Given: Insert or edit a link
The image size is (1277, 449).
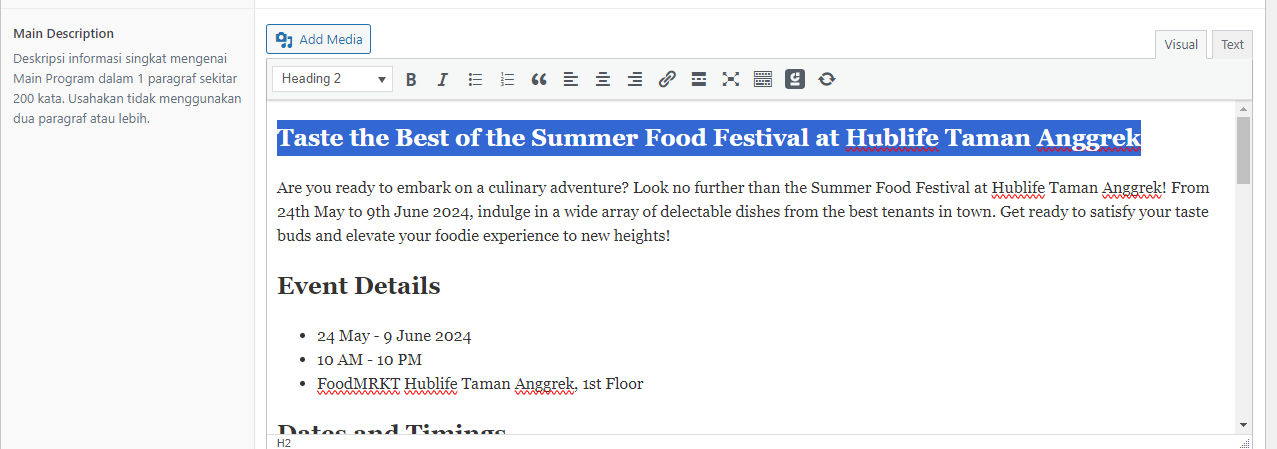Looking at the screenshot, I should click(667, 79).
